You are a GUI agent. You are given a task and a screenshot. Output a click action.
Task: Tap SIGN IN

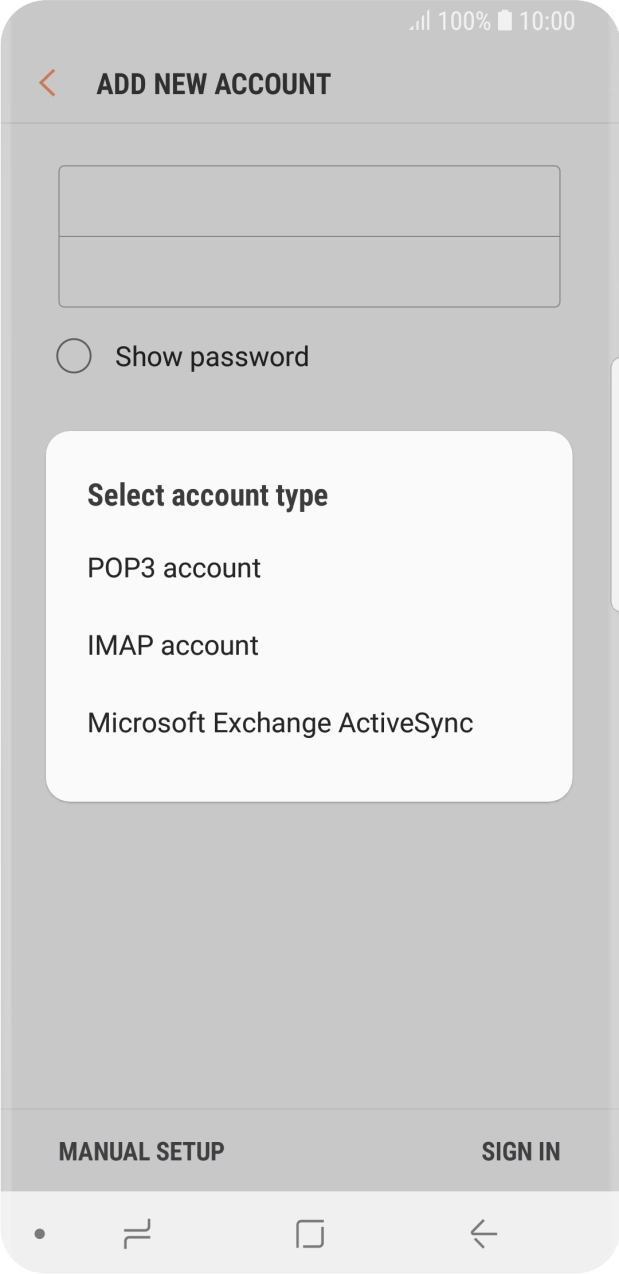click(521, 1151)
